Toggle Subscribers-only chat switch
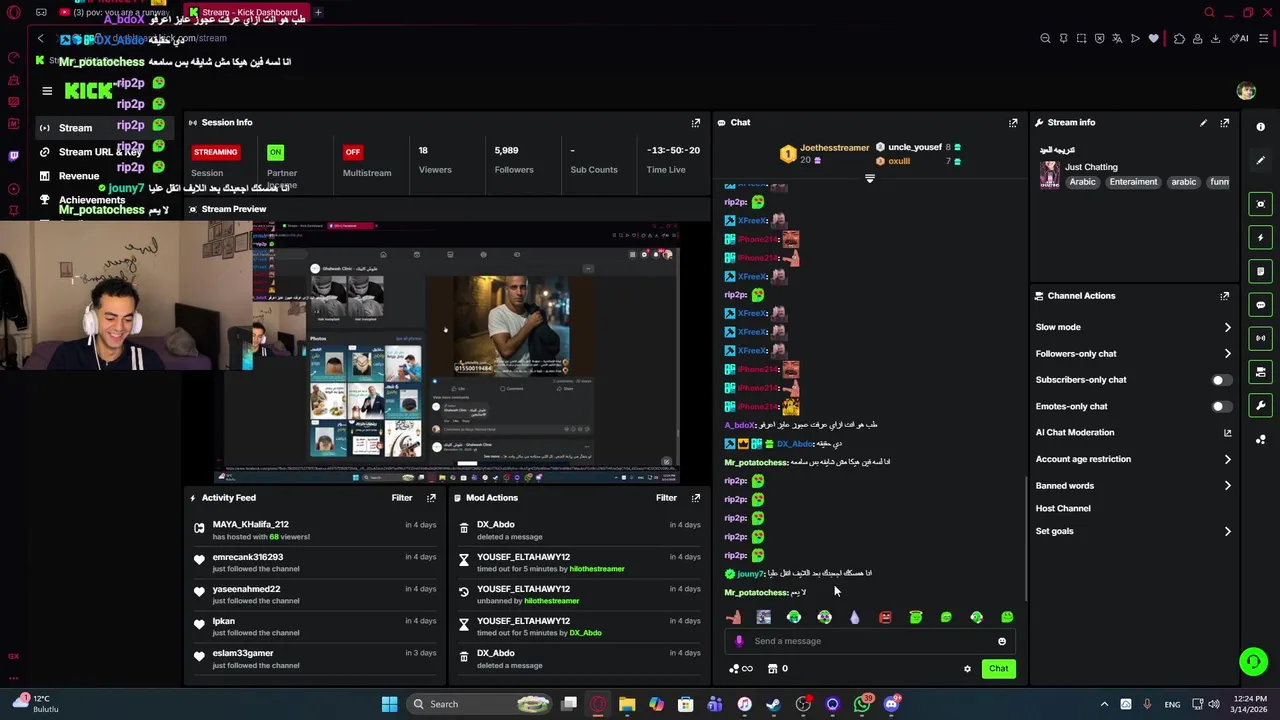The image size is (1280, 720). 1221,380
